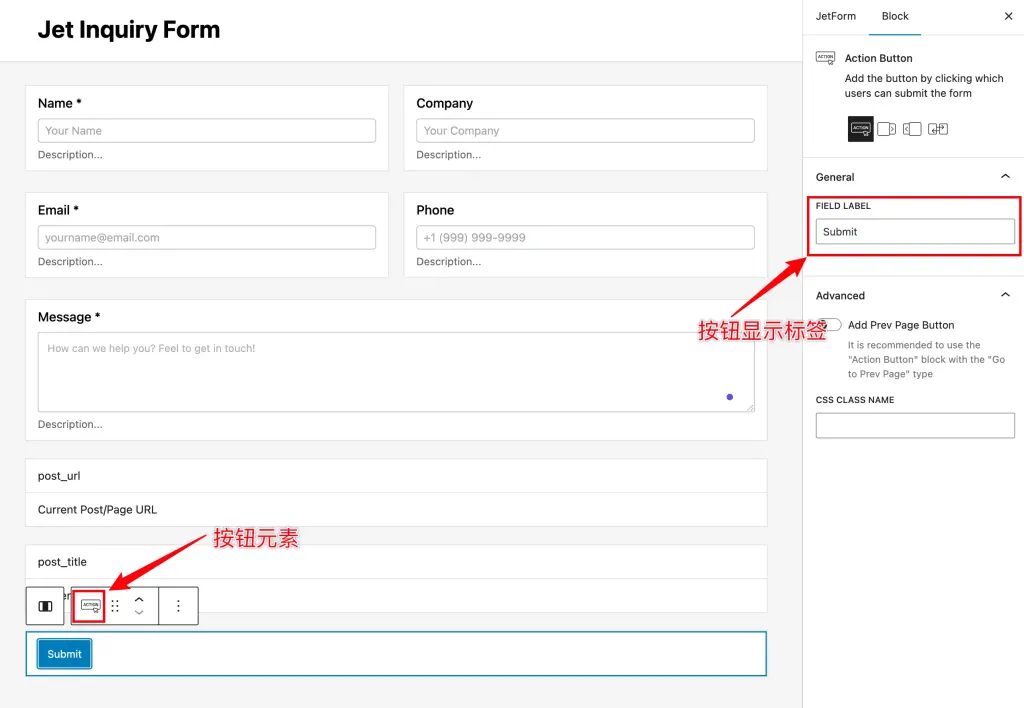Click the Company field label
The height and width of the screenshot is (708, 1024).
444,103
